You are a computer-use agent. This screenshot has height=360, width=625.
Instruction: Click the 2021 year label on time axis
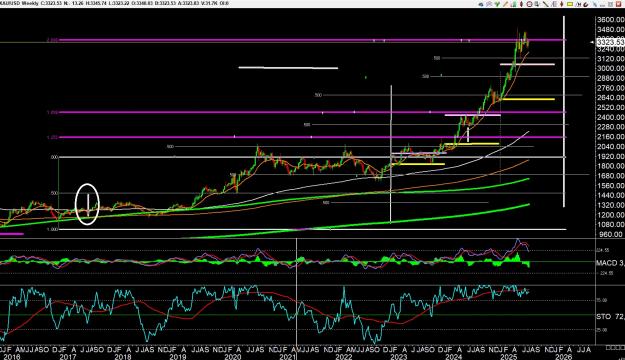[x=288, y=357]
